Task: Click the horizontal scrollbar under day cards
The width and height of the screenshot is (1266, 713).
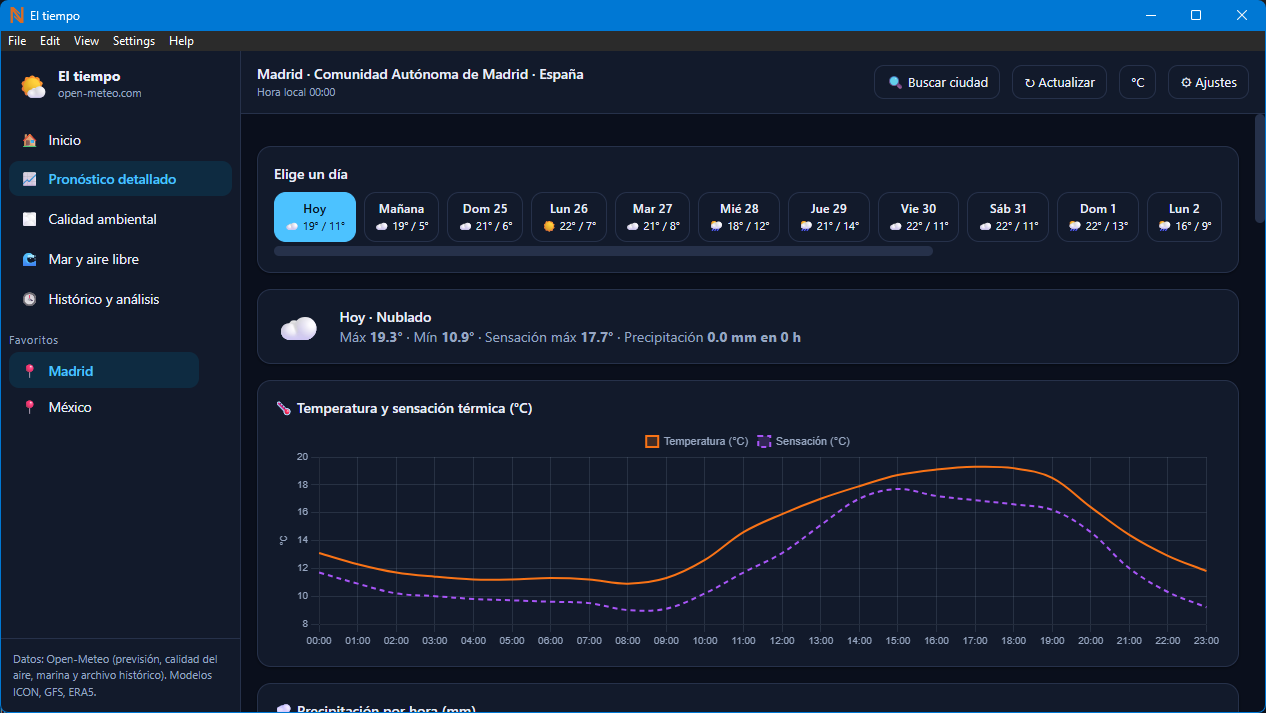Action: click(x=603, y=251)
